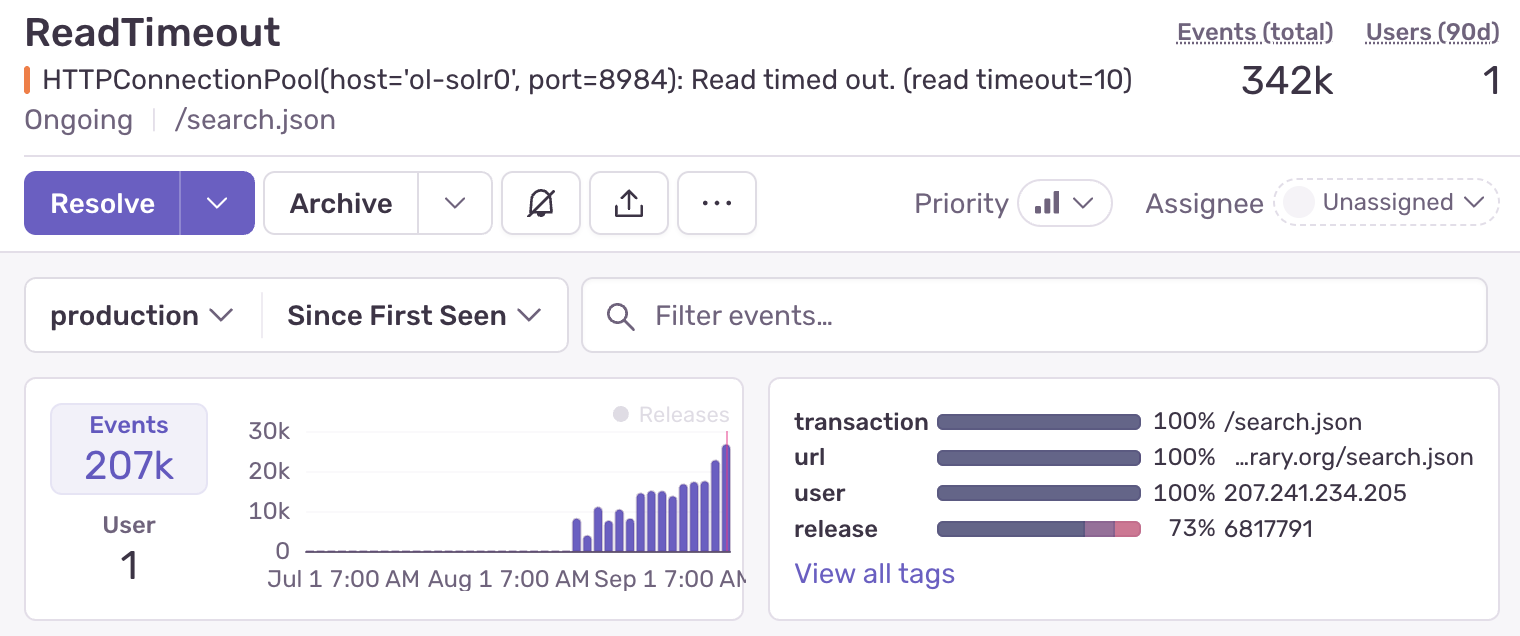The height and width of the screenshot is (636, 1520).
Task: Click the unassigned avatar circle
Action: pyautogui.click(x=1298, y=203)
